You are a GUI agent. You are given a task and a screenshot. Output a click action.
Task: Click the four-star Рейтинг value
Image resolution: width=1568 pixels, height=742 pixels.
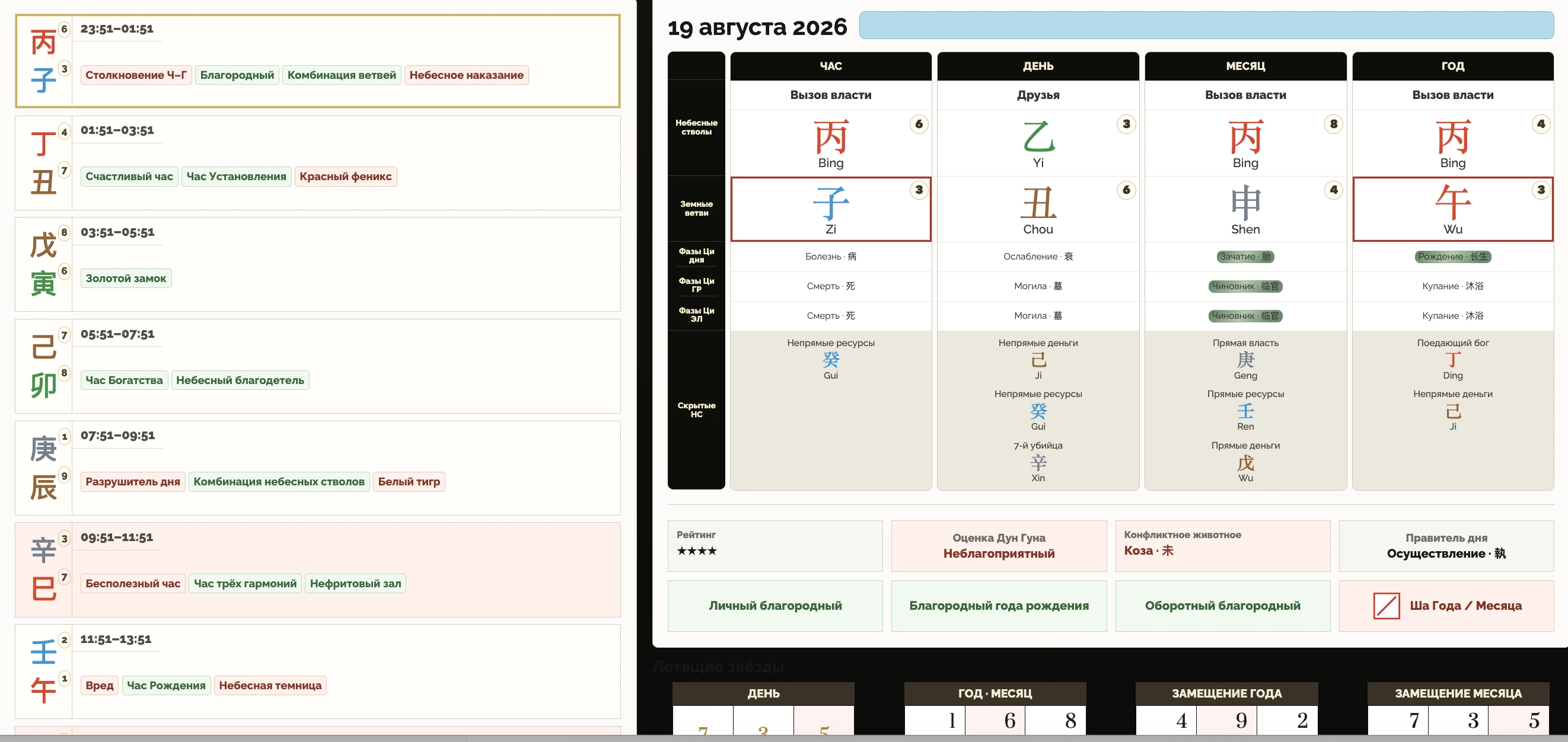tap(697, 551)
